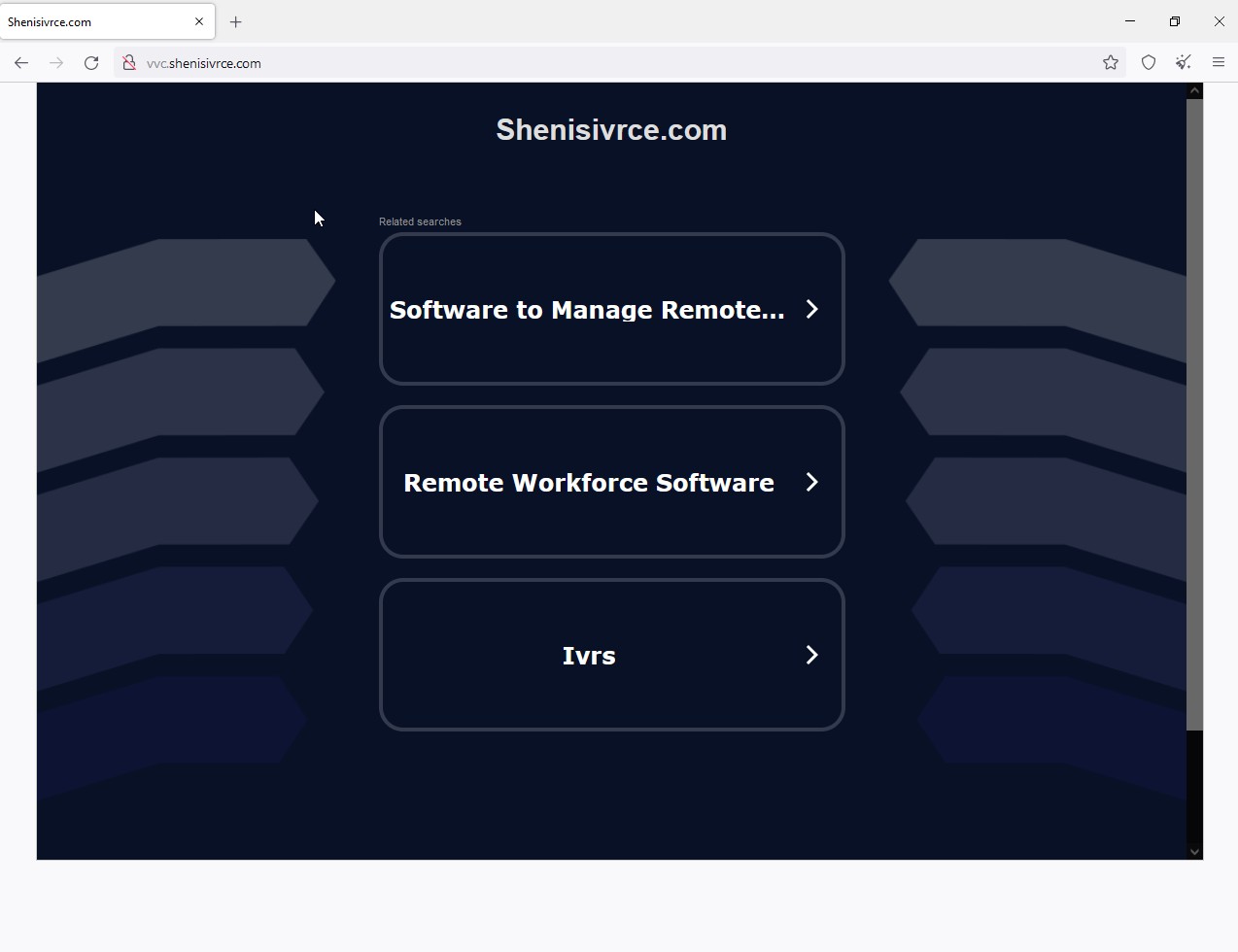Click chevron arrow on Remote Workforce Software
The image size is (1238, 952).
pyautogui.click(x=812, y=482)
